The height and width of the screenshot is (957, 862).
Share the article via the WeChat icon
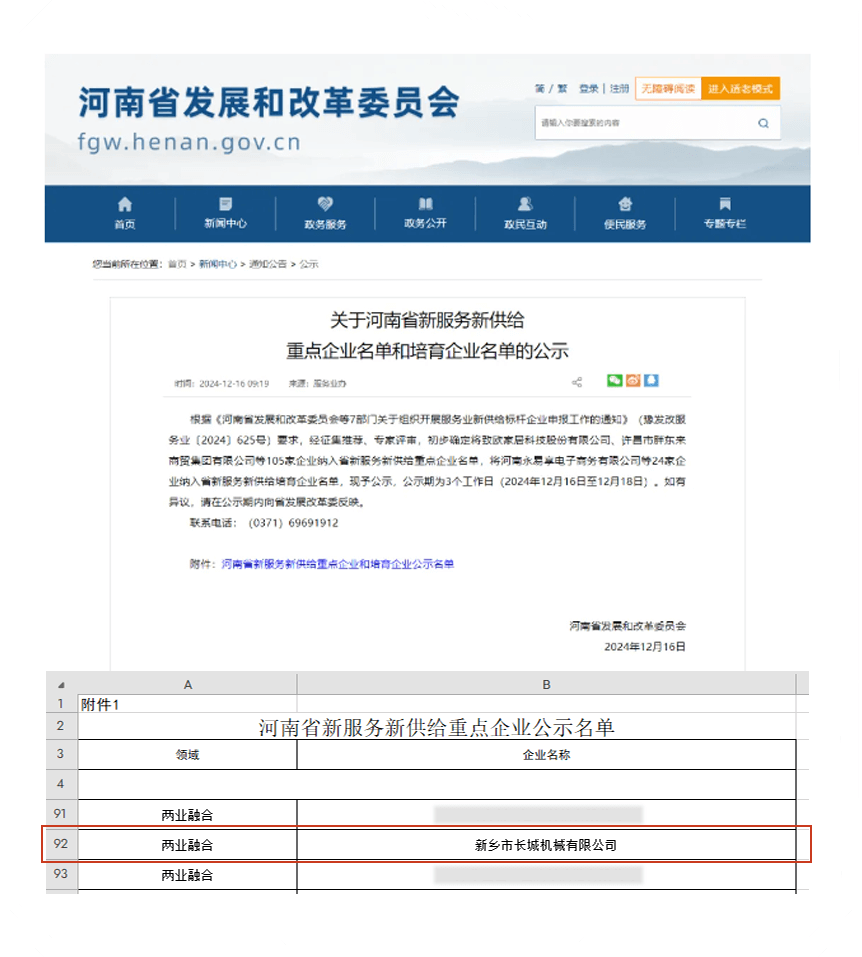tap(614, 381)
